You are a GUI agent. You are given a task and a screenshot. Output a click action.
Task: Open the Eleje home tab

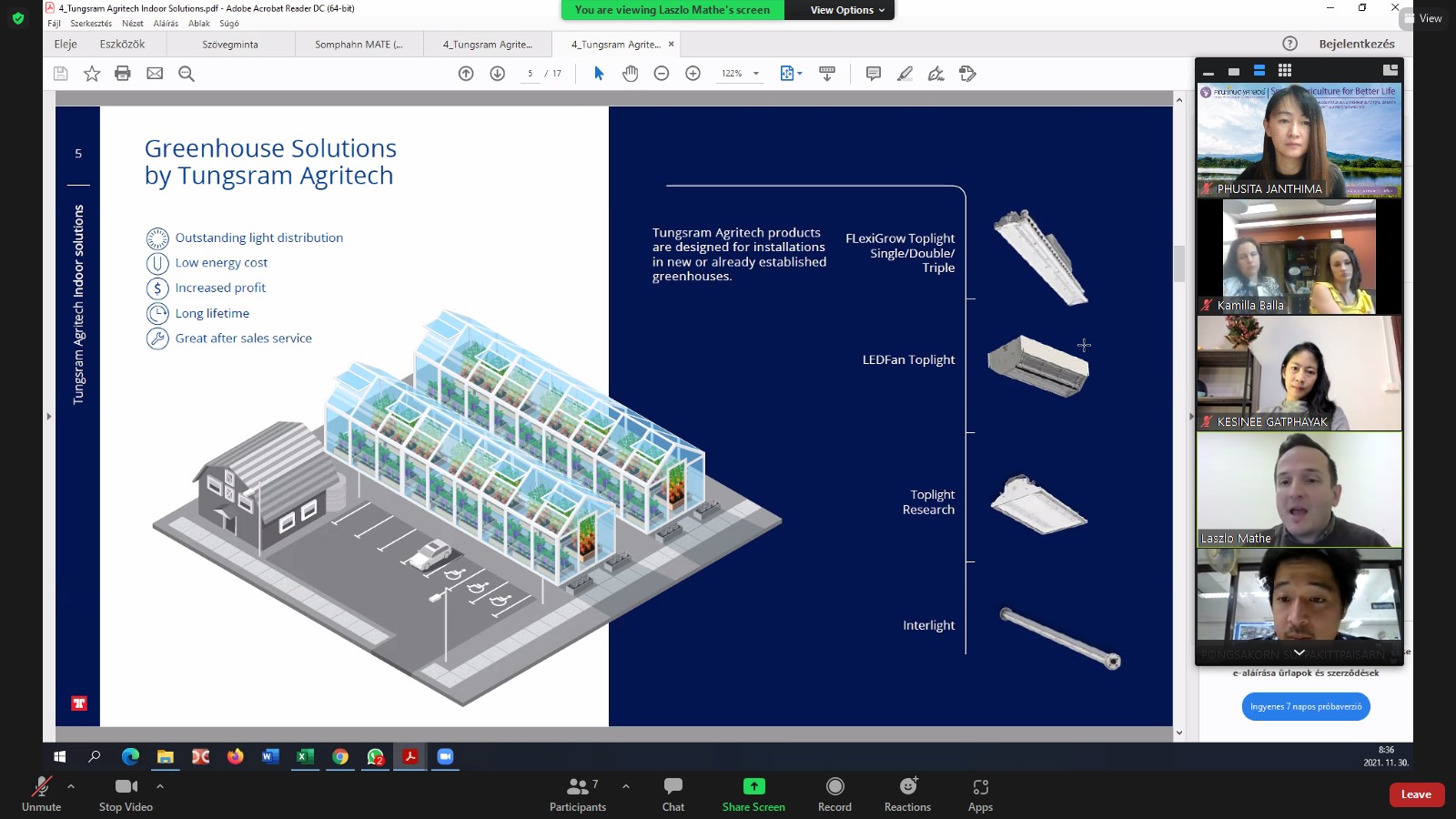(x=66, y=44)
